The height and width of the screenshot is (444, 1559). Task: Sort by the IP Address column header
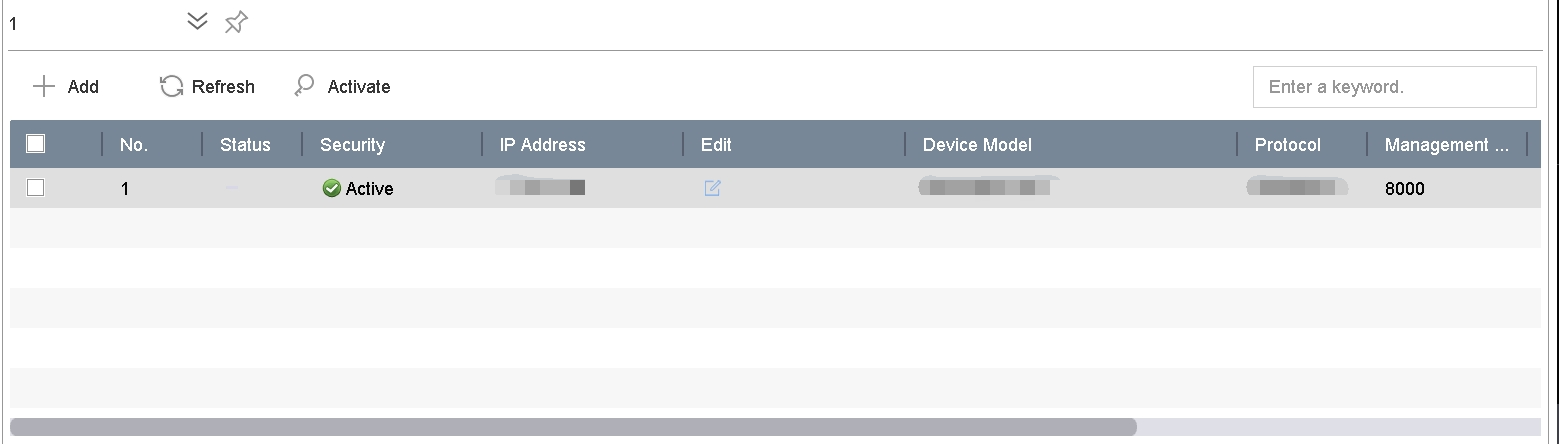[x=542, y=145]
